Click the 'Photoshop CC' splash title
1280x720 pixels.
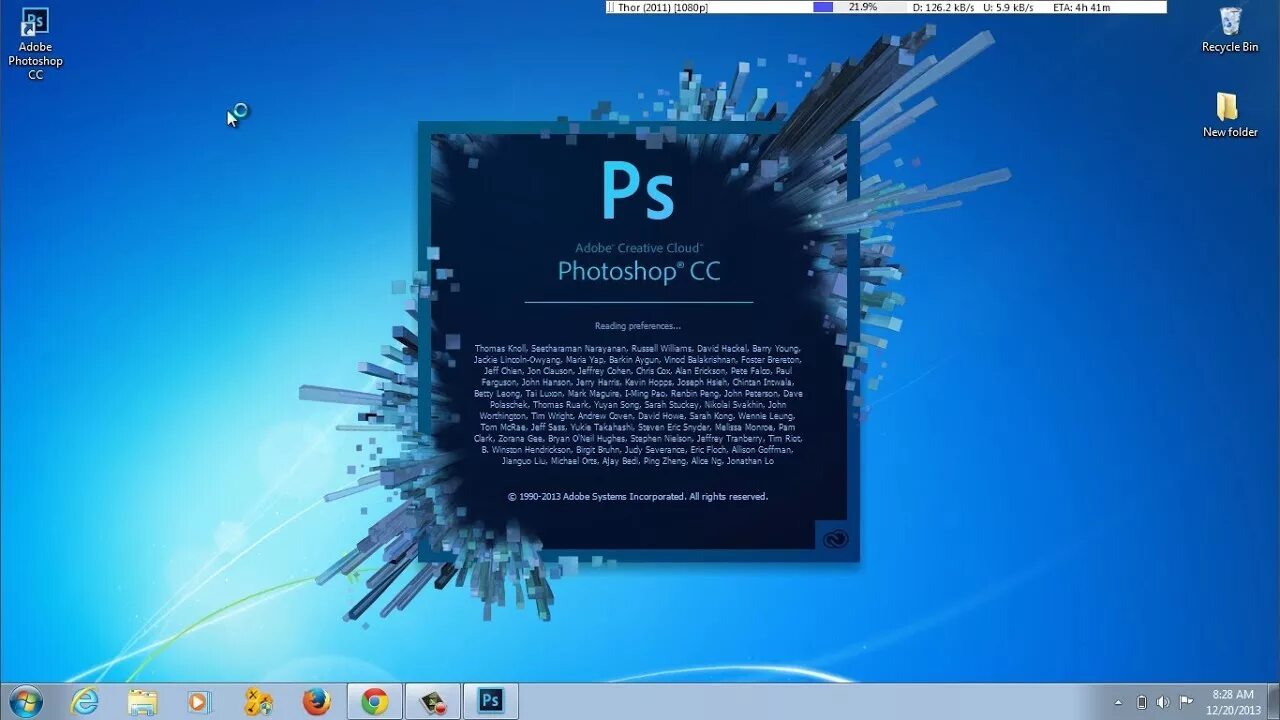click(639, 271)
